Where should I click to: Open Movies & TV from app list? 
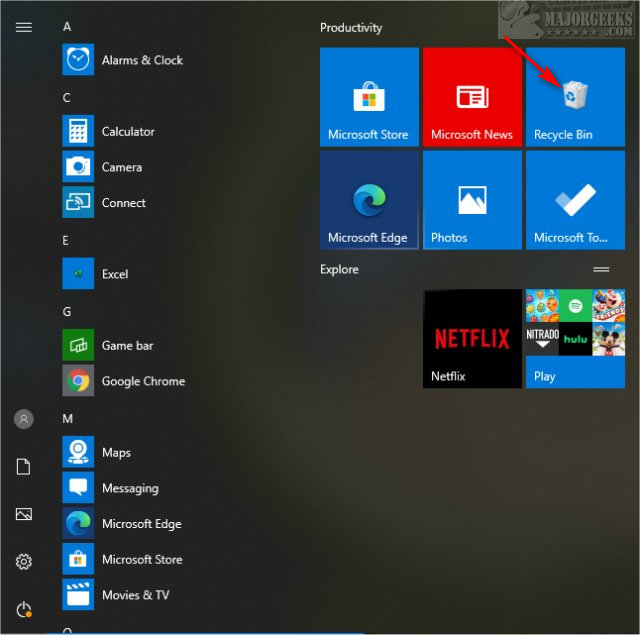135,595
